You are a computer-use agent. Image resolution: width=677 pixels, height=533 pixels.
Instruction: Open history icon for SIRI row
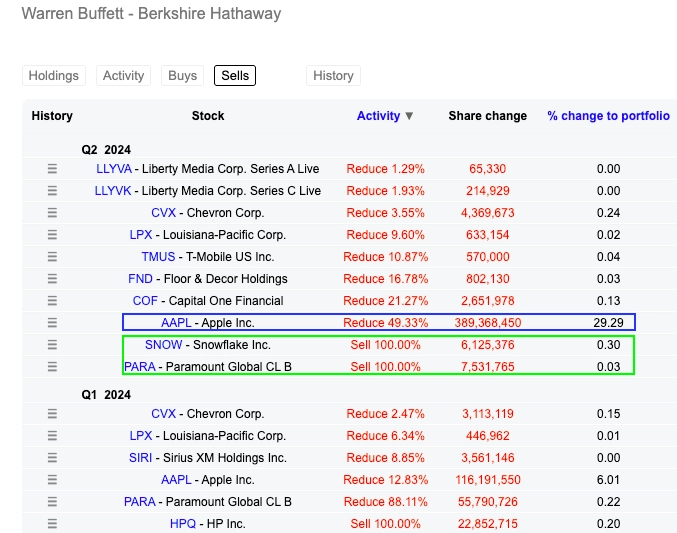point(52,457)
